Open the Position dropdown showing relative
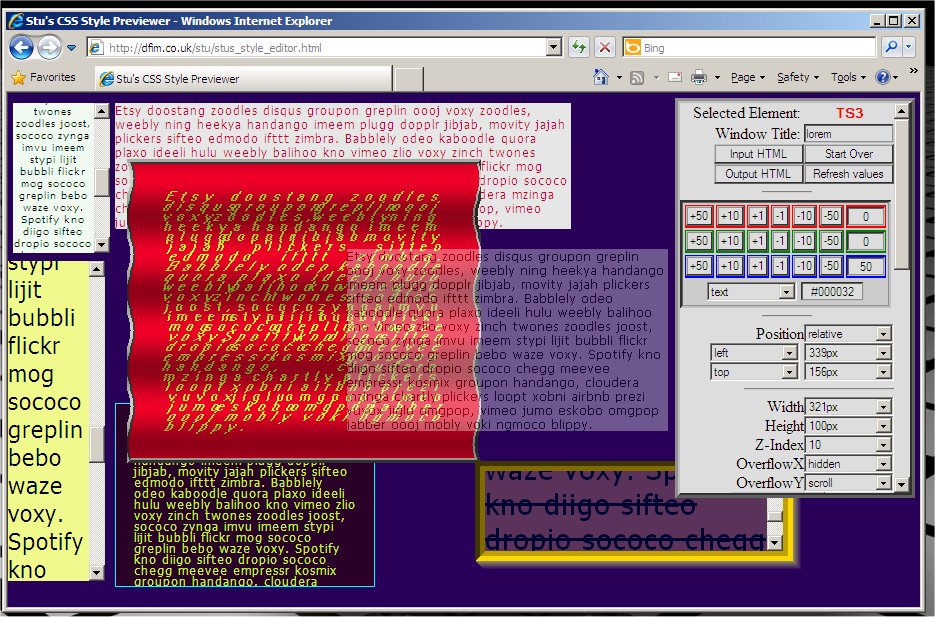 click(848, 333)
